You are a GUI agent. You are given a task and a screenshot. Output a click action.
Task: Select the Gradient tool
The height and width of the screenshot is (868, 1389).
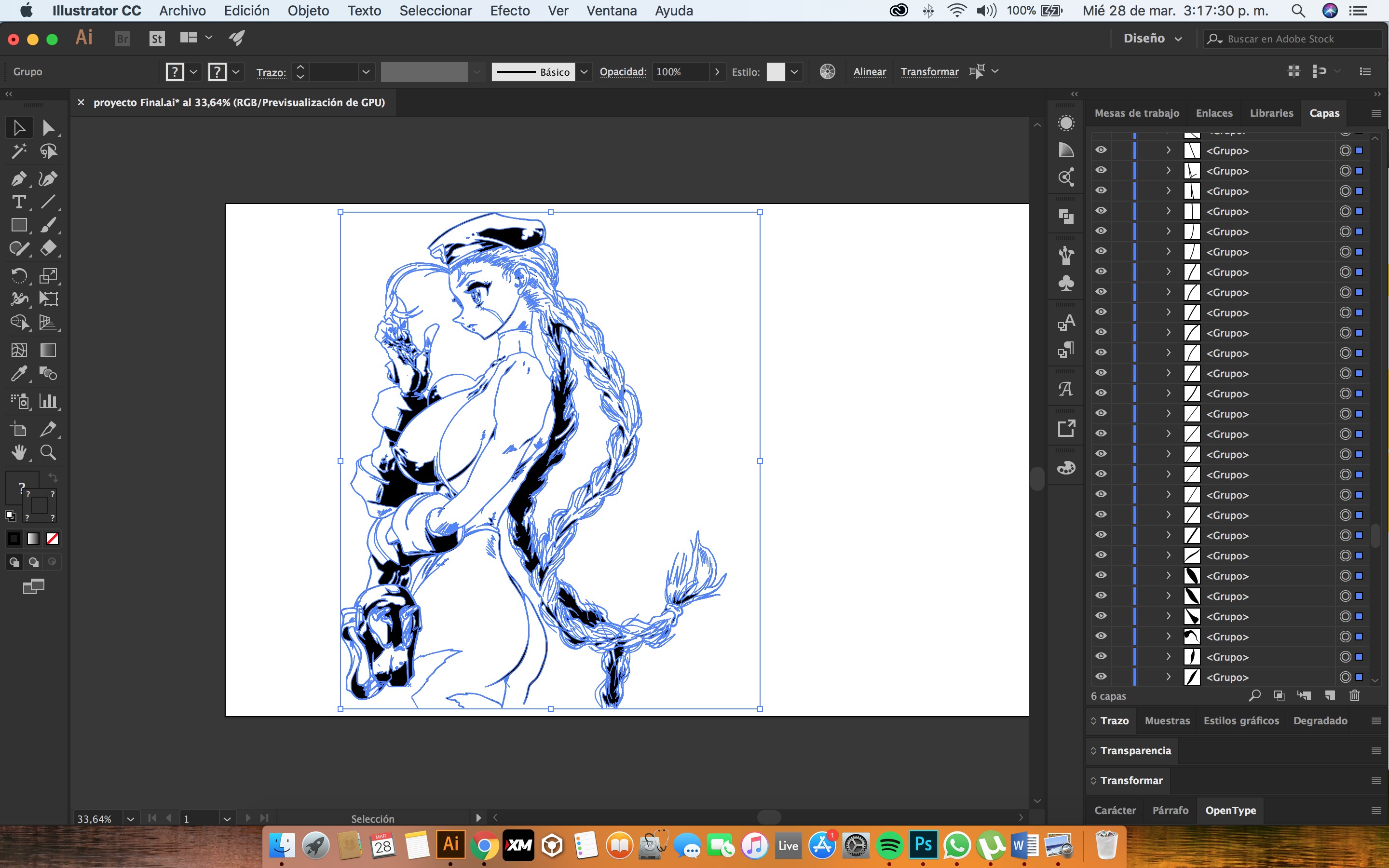coord(49,350)
